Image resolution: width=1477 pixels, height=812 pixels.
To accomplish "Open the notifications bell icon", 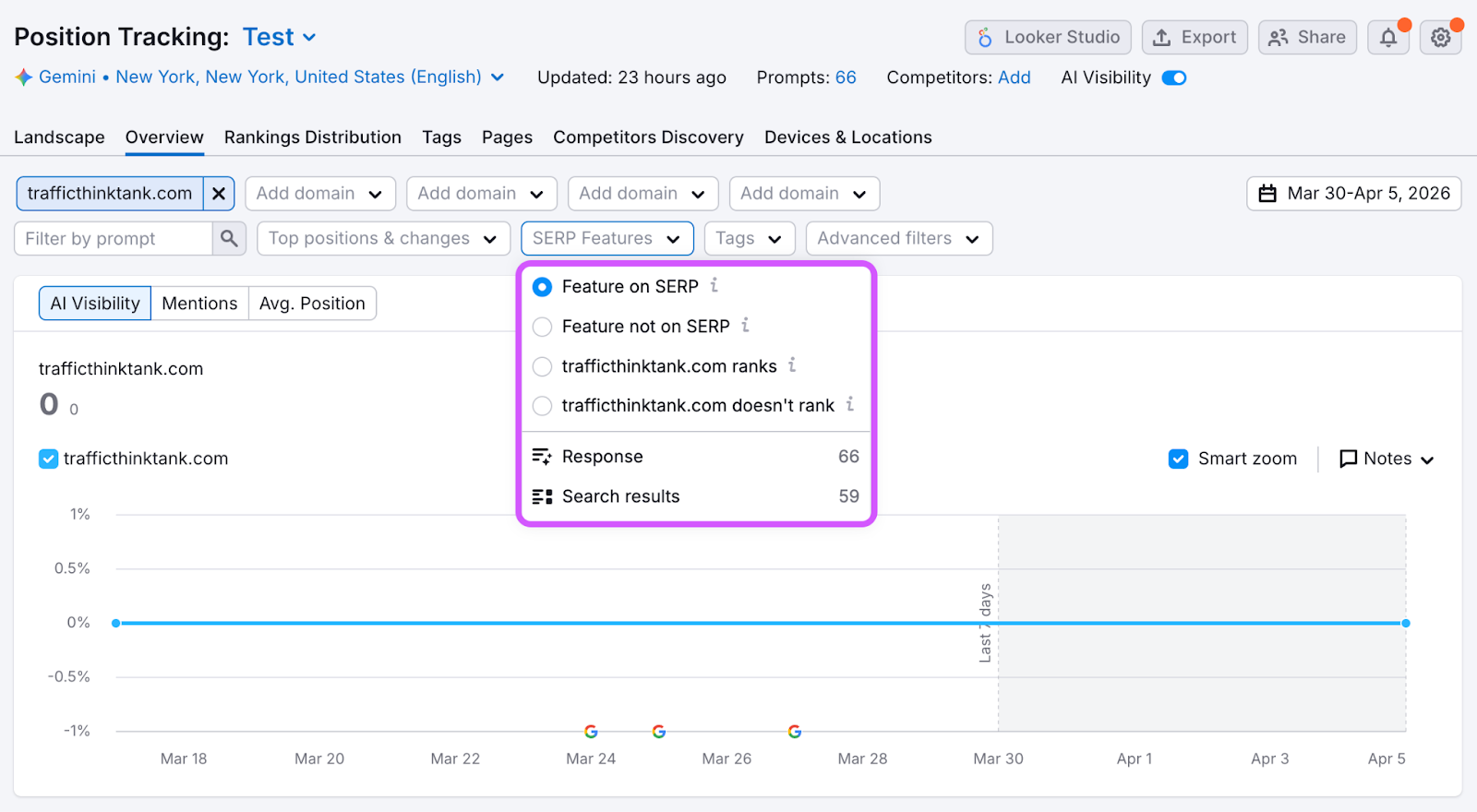I will click(x=1387, y=38).
